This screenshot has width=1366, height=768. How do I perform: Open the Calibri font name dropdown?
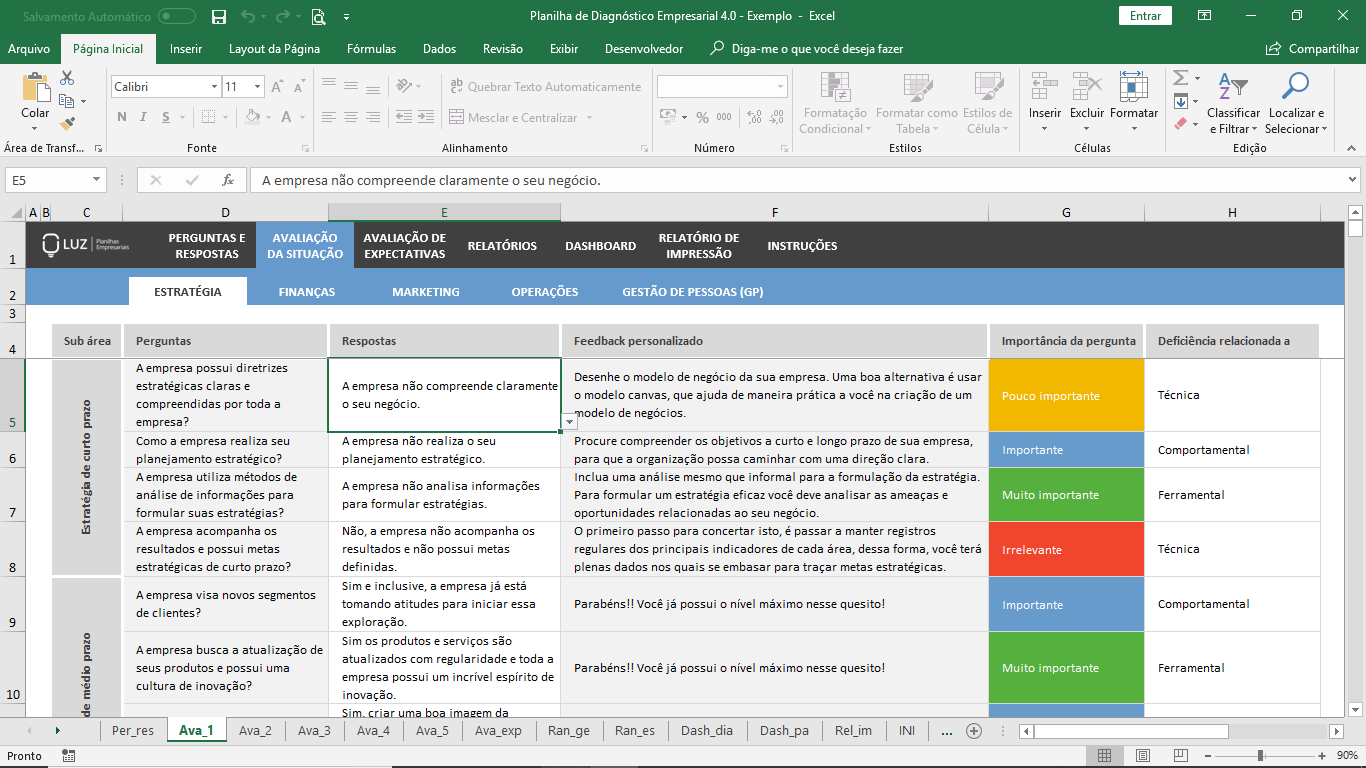coord(214,87)
